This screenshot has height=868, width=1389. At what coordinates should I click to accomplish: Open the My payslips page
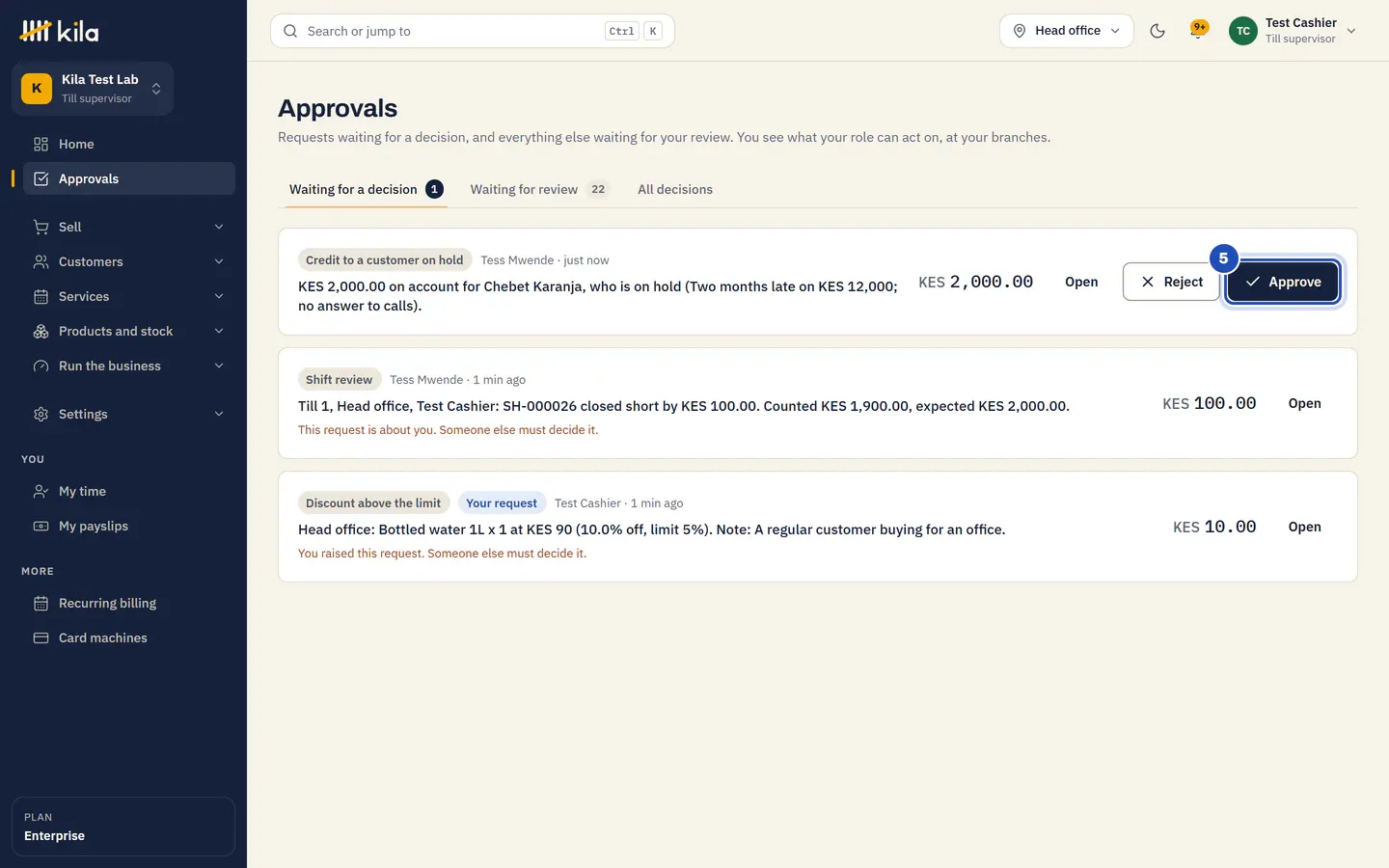click(129, 526)
